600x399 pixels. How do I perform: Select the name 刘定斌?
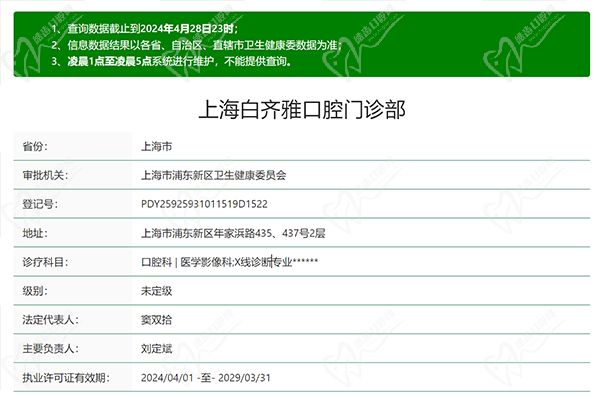point(157,349)
